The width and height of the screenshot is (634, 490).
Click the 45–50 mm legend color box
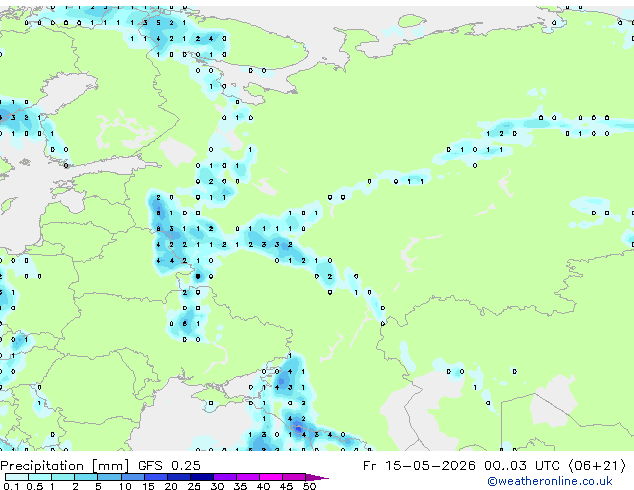pyautogui.click(x=294, y=477)
